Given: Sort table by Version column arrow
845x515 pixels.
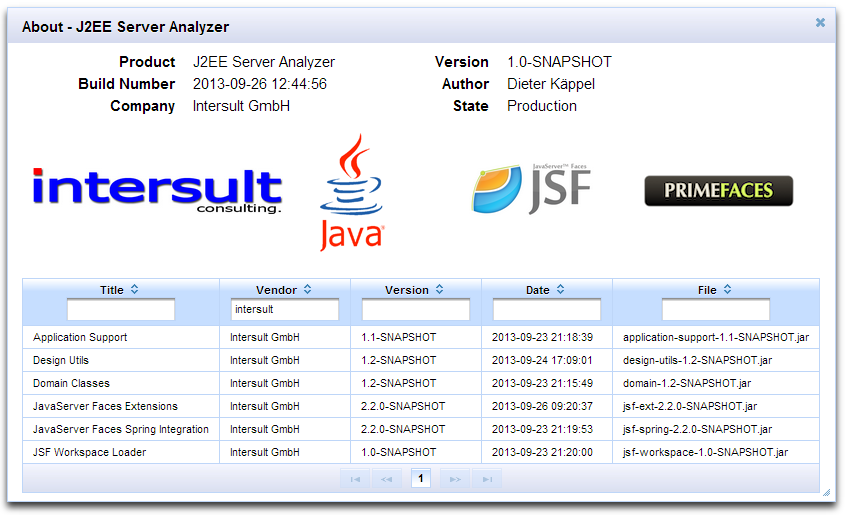Looking at the screenshot, I should coord(439,289).
